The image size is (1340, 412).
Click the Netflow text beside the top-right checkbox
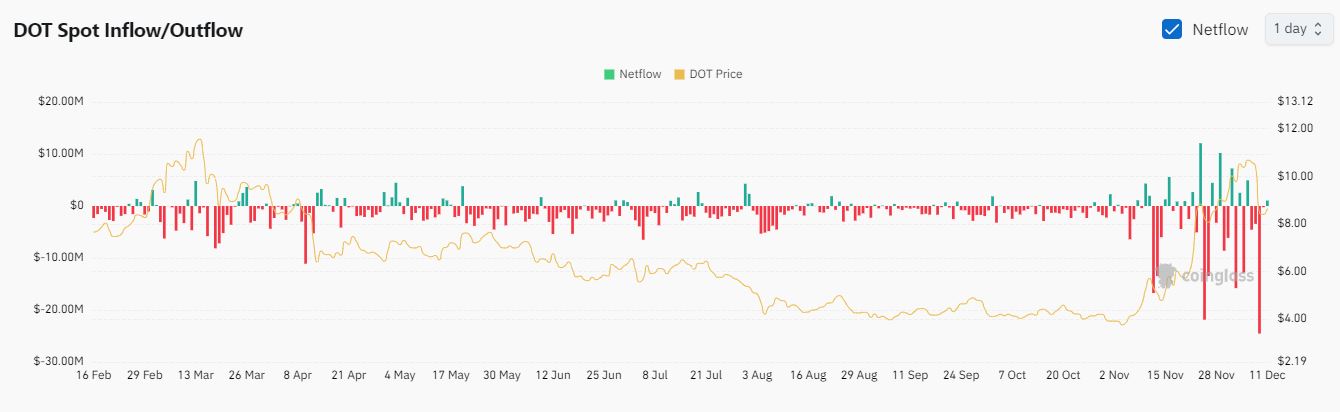pyautogui.click(x=1220, y=29)
